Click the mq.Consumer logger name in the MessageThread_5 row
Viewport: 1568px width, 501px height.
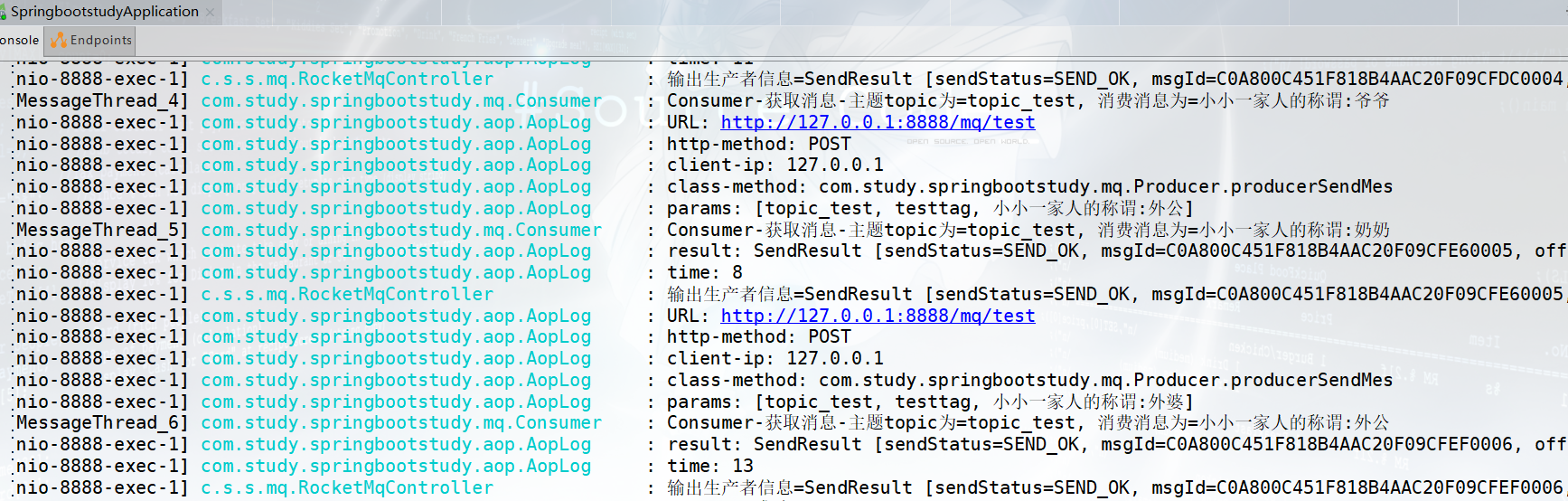point(401,230)
